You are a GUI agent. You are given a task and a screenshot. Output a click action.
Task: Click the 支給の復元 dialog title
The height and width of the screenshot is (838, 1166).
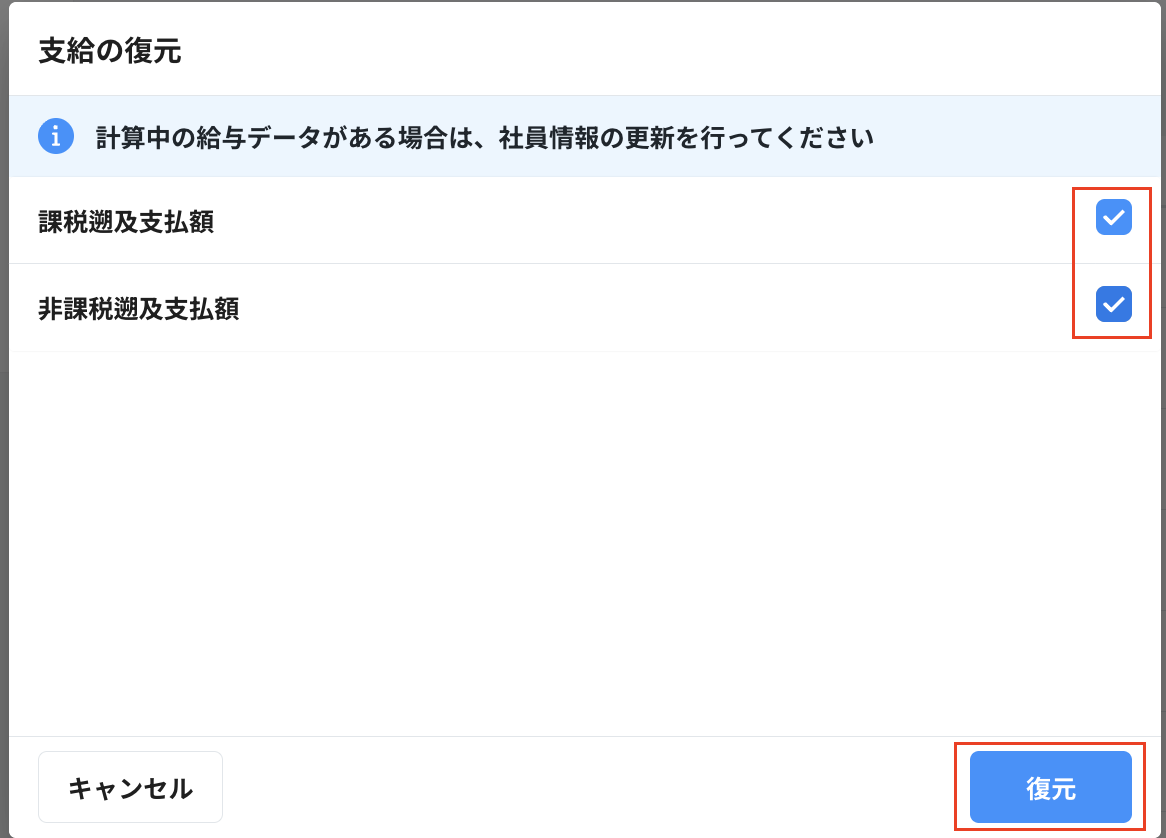click(x=110, y=51)
